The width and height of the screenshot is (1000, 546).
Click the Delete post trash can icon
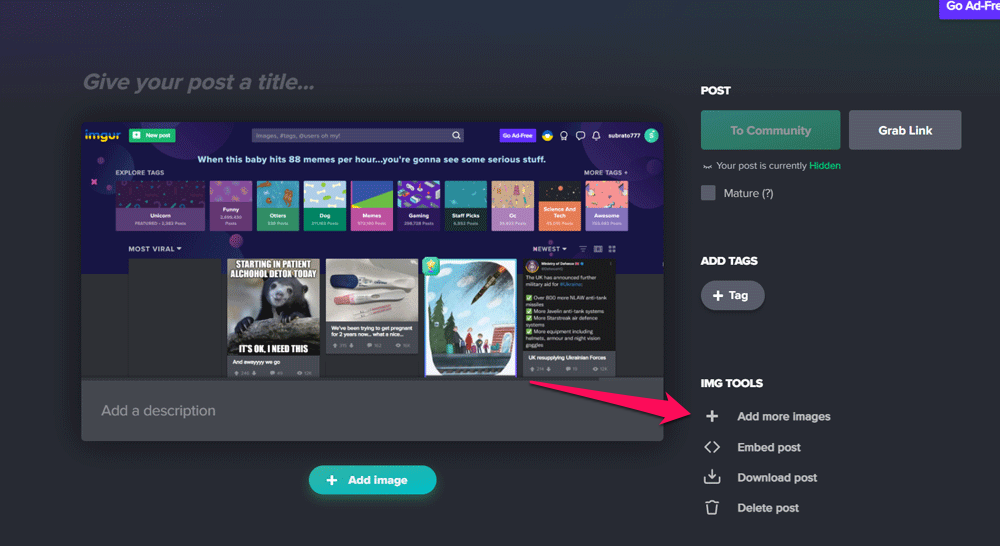[712, 508]
